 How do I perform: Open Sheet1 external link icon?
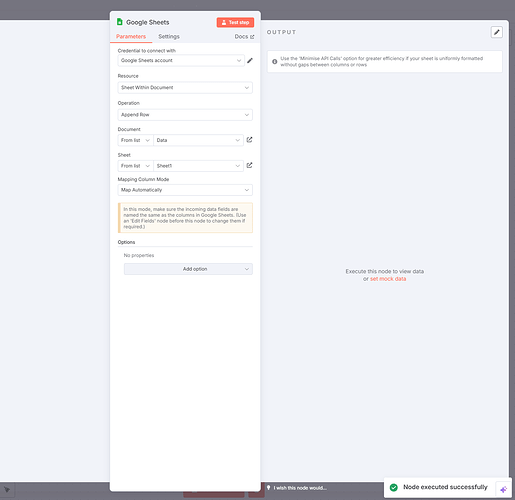coord(249,165)
